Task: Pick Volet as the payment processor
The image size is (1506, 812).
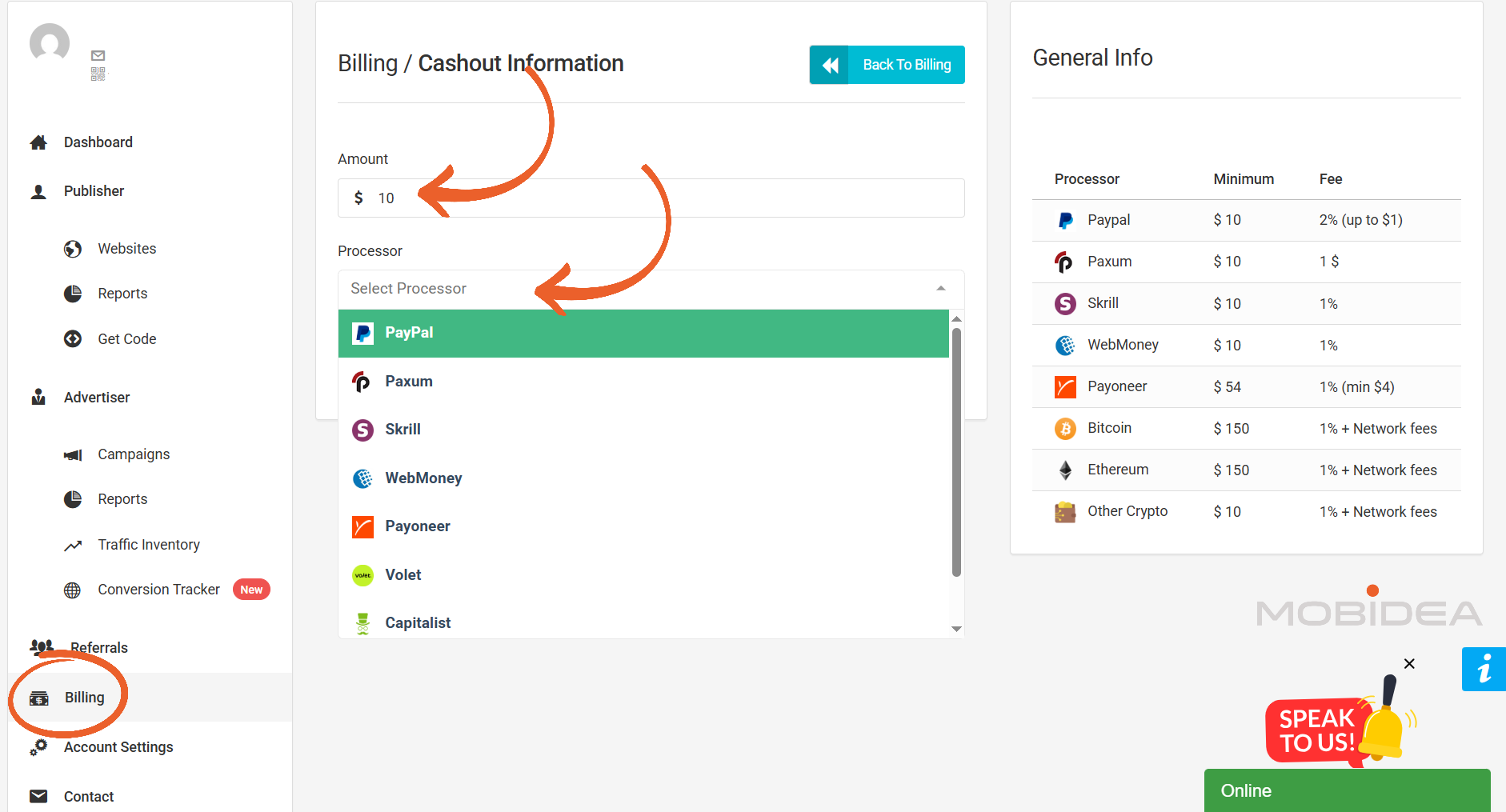Action: point(643,575)
